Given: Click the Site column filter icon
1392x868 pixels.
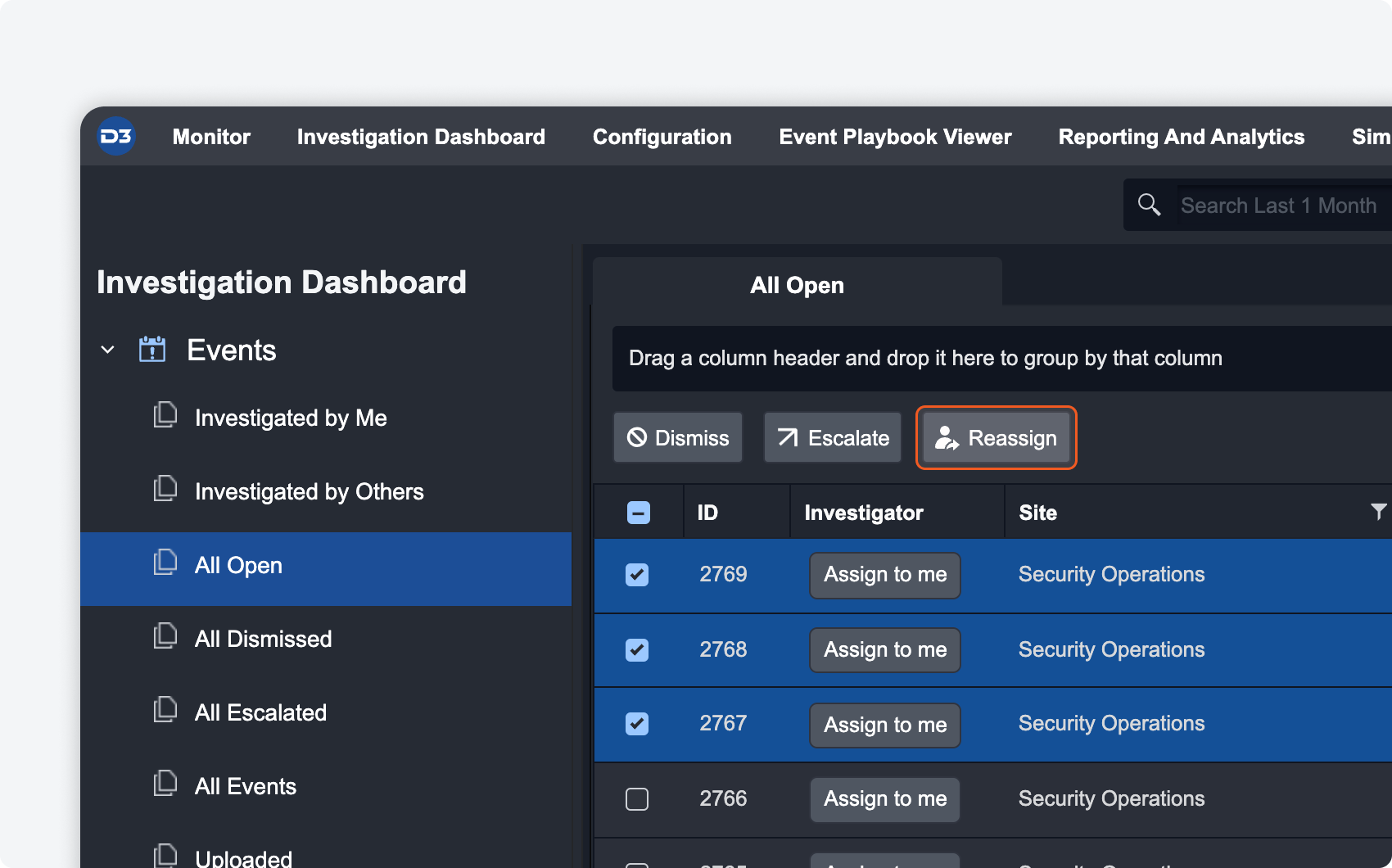Looking at the screenshot, I should (x=1378, y=512).
